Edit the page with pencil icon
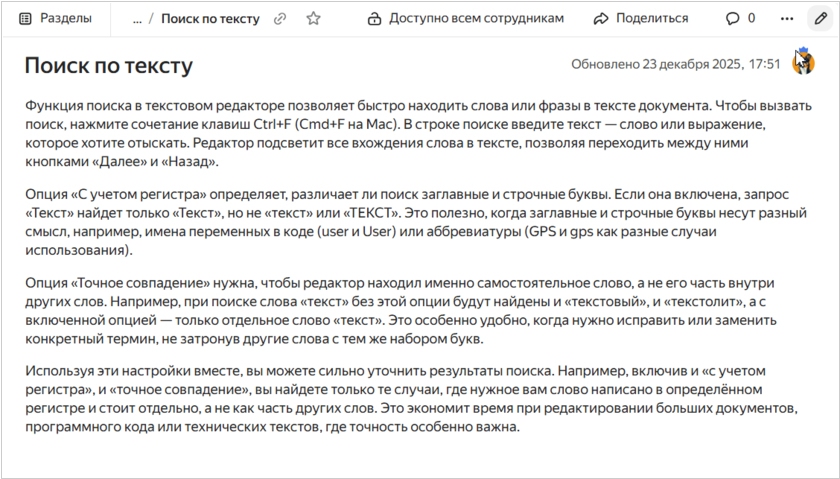Viewport: 840px width, 479px height. tap(821, 18)
